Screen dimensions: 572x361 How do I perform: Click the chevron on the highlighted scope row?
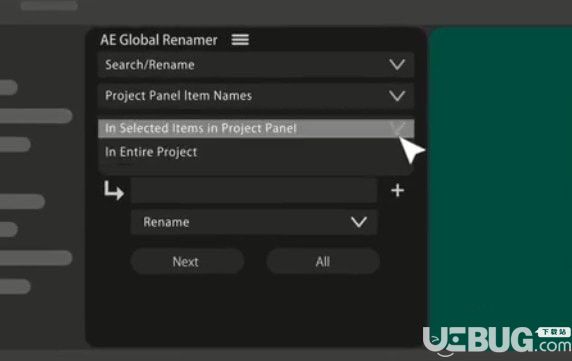click(x=398, y=128)
